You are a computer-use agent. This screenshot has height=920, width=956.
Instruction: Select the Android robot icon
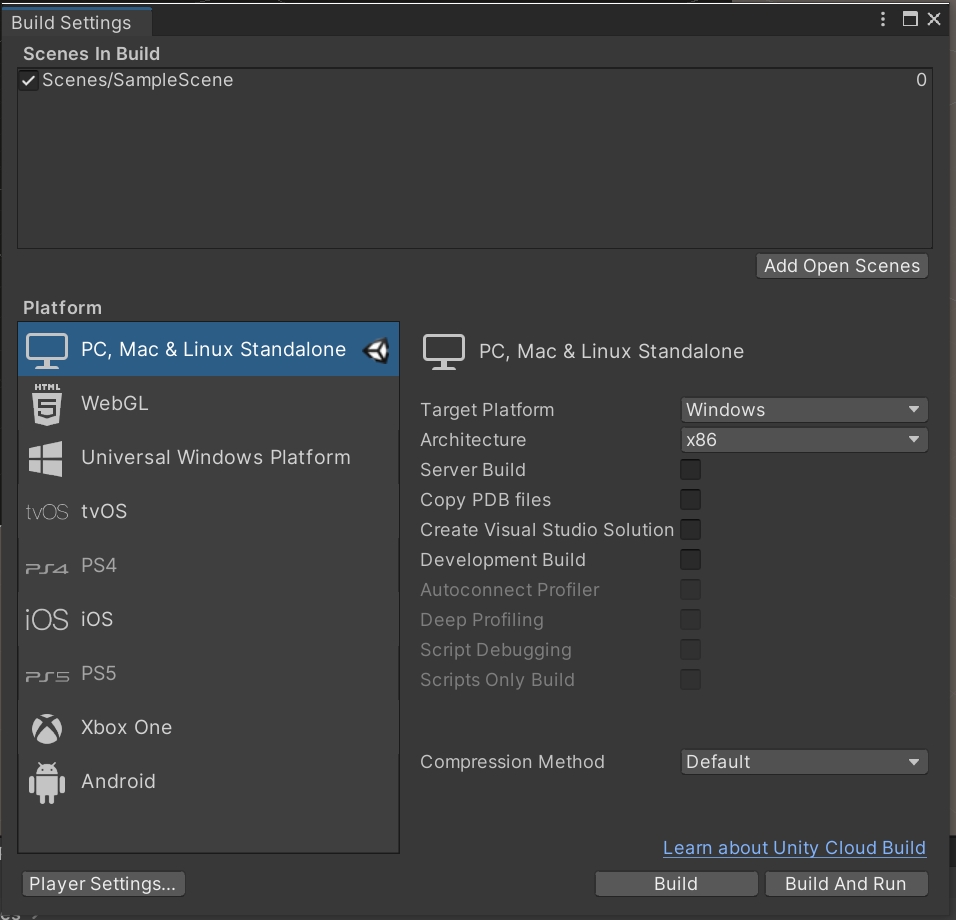pyautogui.click(x=46, y=783)
